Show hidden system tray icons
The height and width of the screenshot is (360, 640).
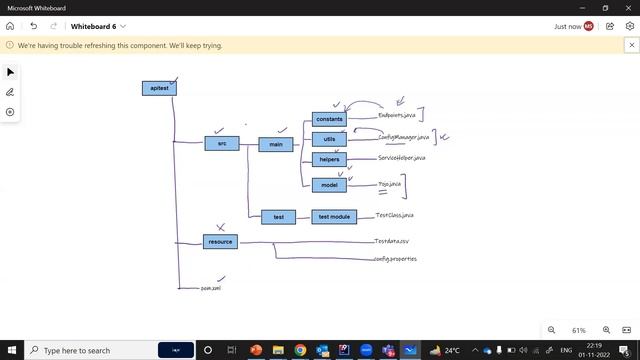pos(475,350)
